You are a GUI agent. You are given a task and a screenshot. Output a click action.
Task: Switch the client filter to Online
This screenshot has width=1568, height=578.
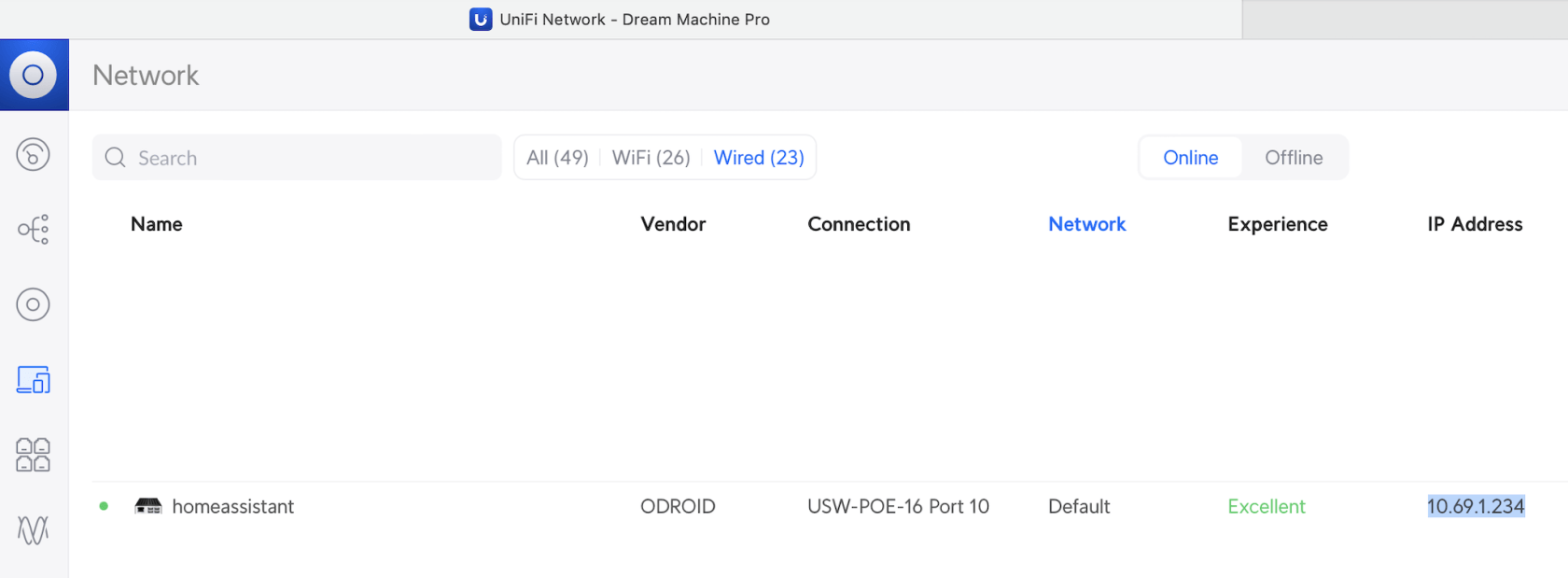click(x=1190, y=158)
